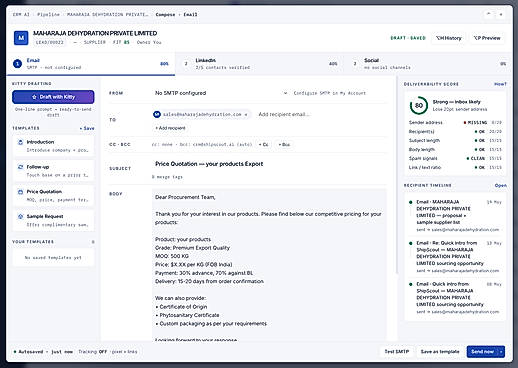Go to Pipeline in the breadcrumb
The image size is (518, 368).
click(48, 15)
